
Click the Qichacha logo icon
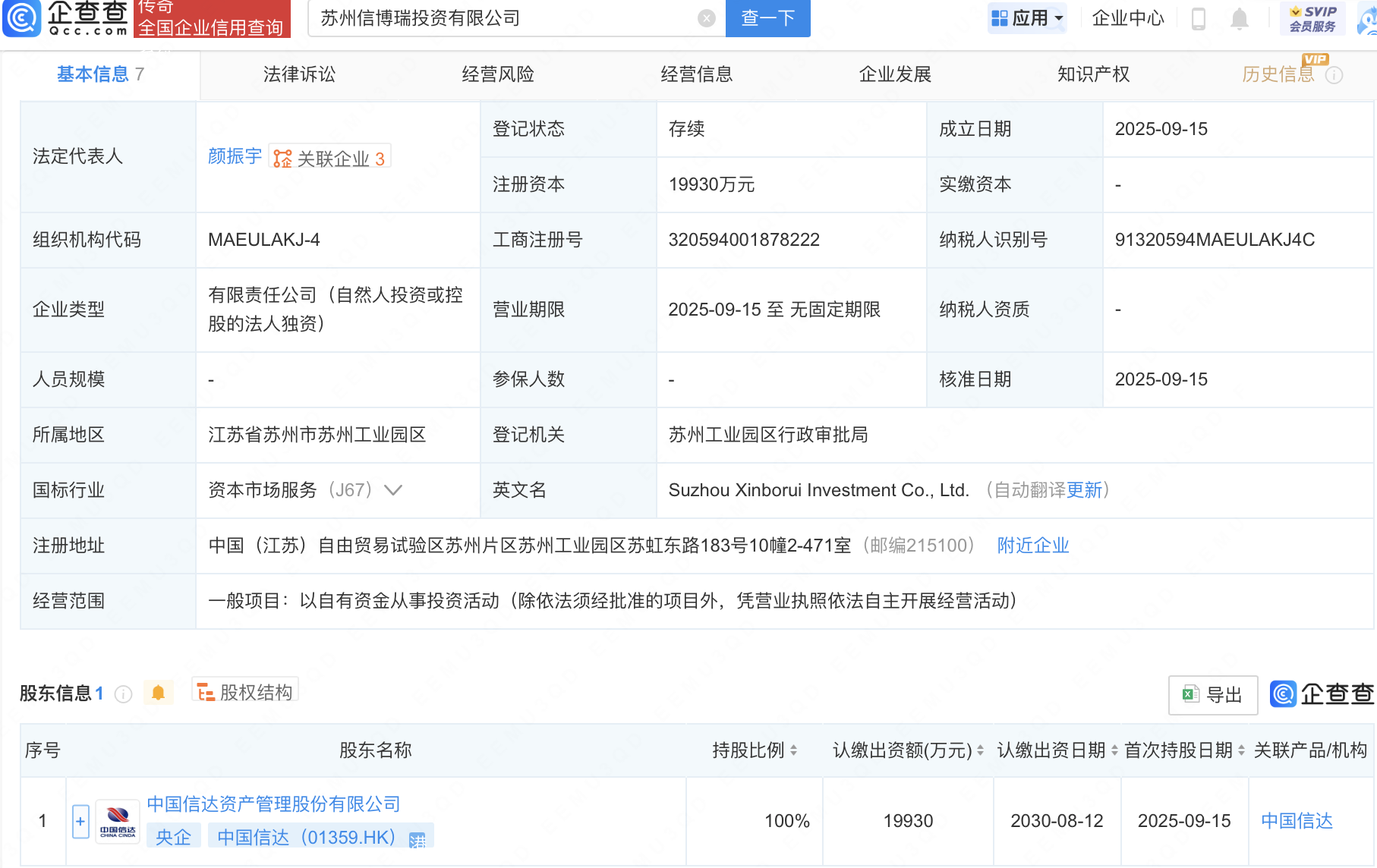click(22, 18)
